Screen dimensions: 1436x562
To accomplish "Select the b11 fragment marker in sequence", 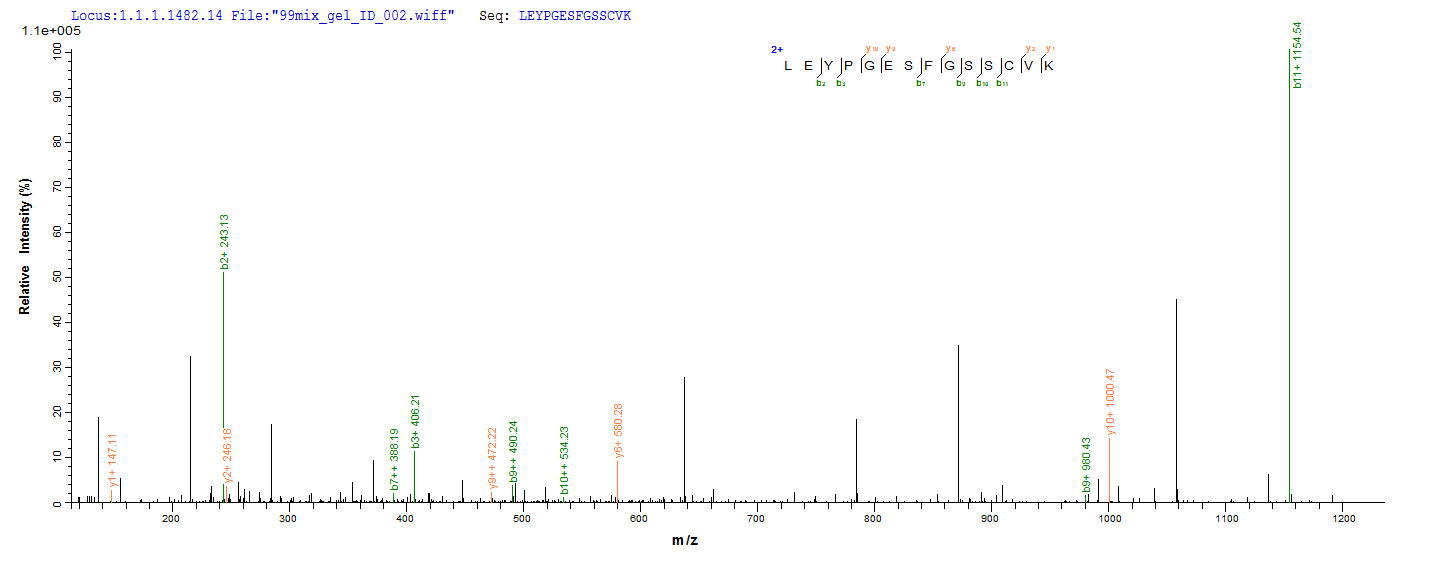I will pos(1001,83).
